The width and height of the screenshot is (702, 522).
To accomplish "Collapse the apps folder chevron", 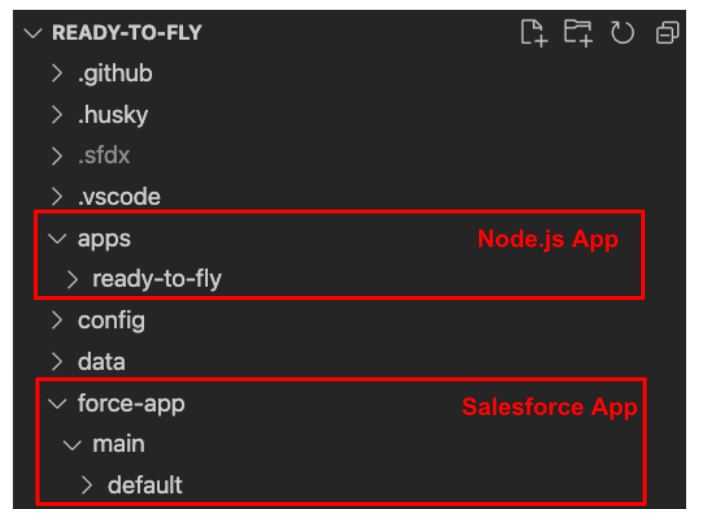I will (x=57, y=238).
